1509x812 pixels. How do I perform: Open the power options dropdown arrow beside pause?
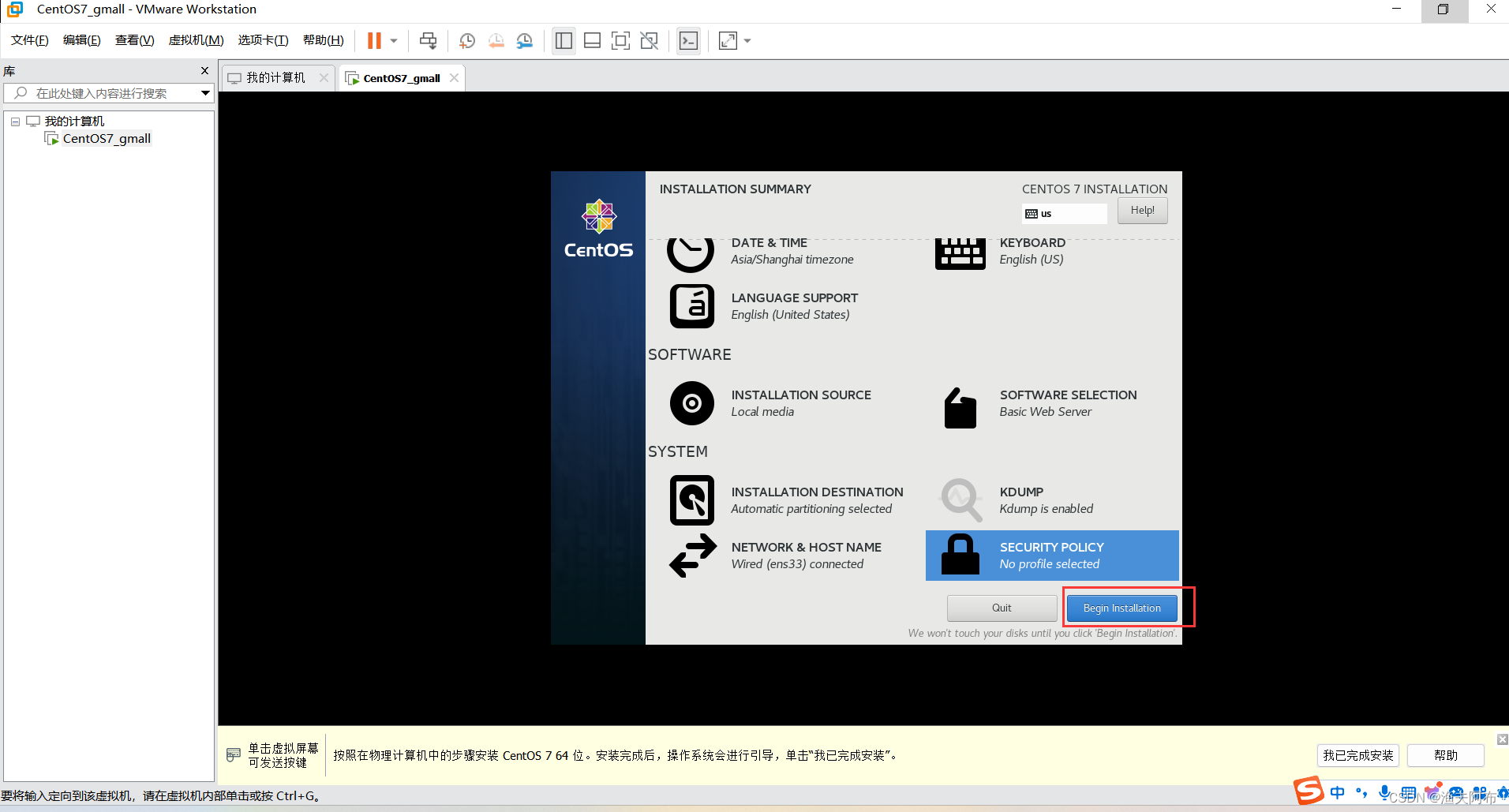coord(394,40)
